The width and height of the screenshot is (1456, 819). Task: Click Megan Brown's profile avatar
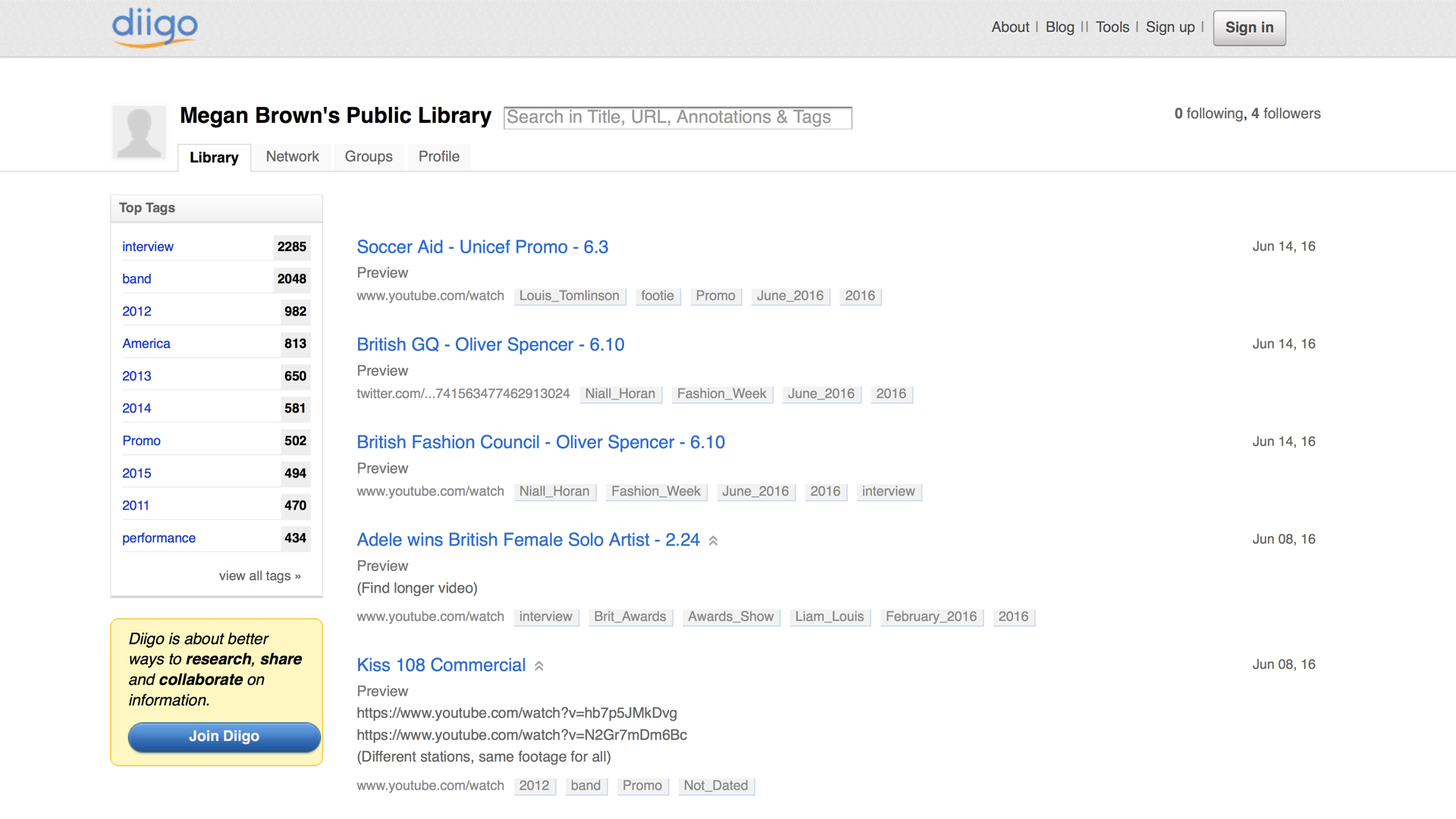pyautogui.click(x=139, y=132)
